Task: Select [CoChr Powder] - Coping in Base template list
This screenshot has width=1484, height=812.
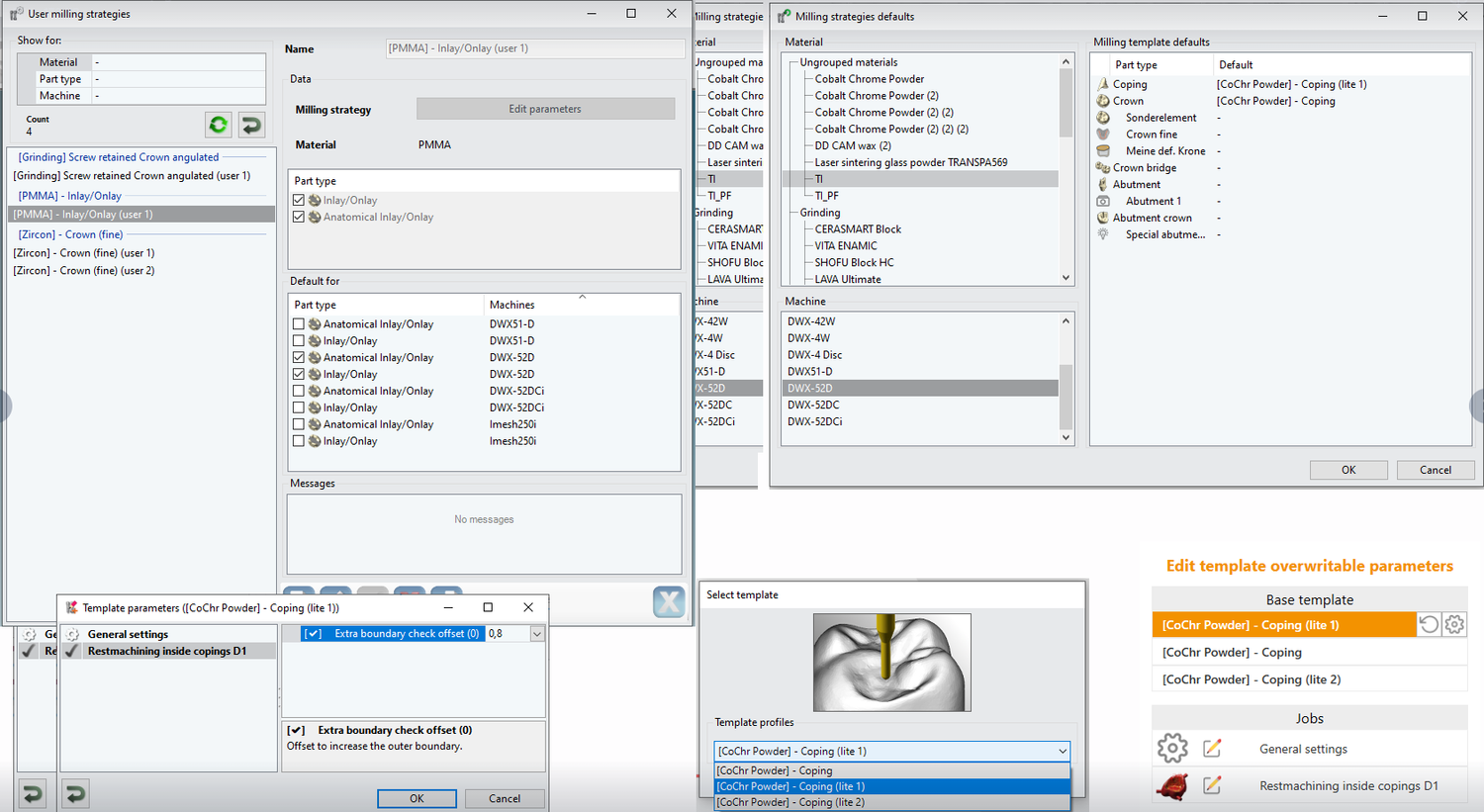Action: pos(1232,653)
